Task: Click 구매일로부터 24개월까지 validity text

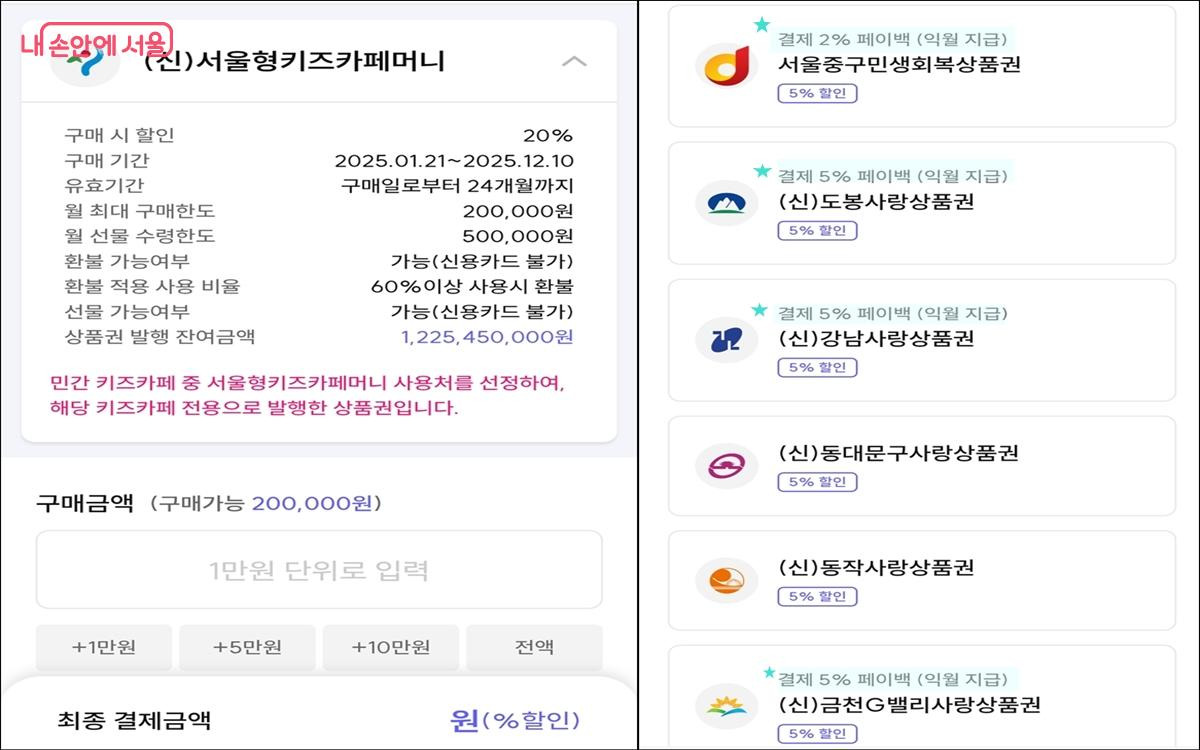Action: click(457, 186)
